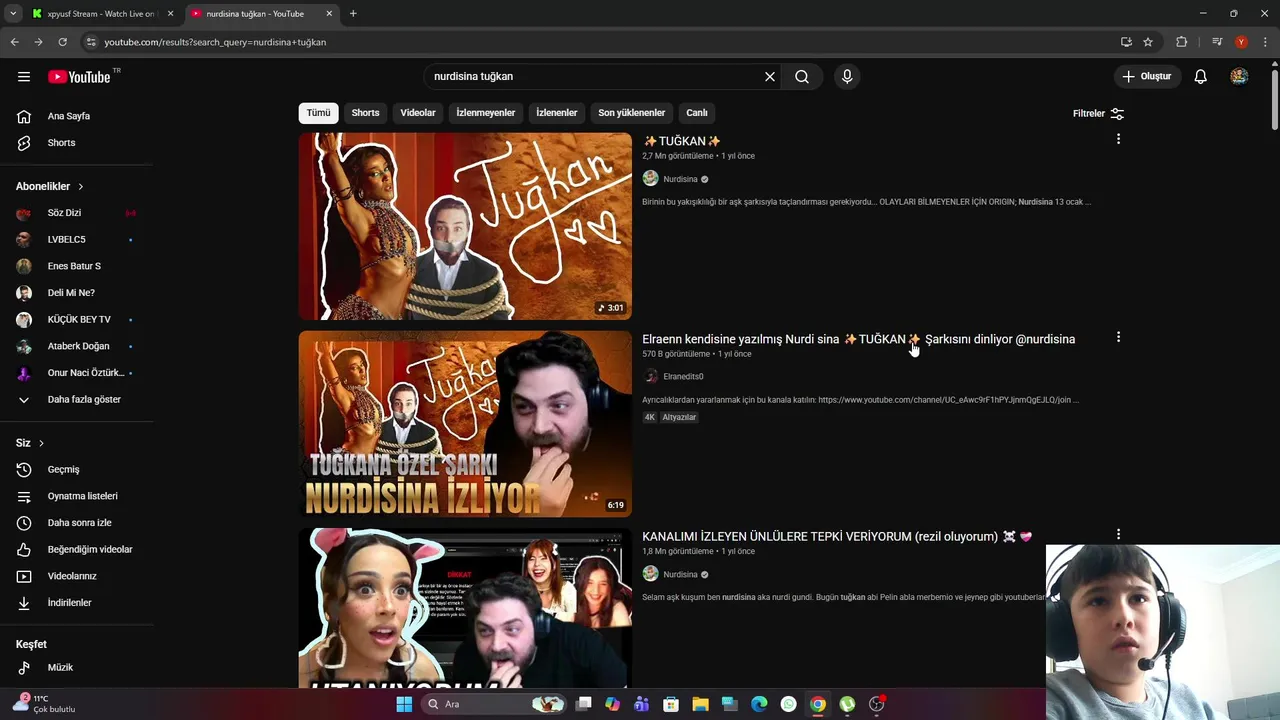
Task: Open Microsoft Edge from taskbar
Action: pos(759,704)
